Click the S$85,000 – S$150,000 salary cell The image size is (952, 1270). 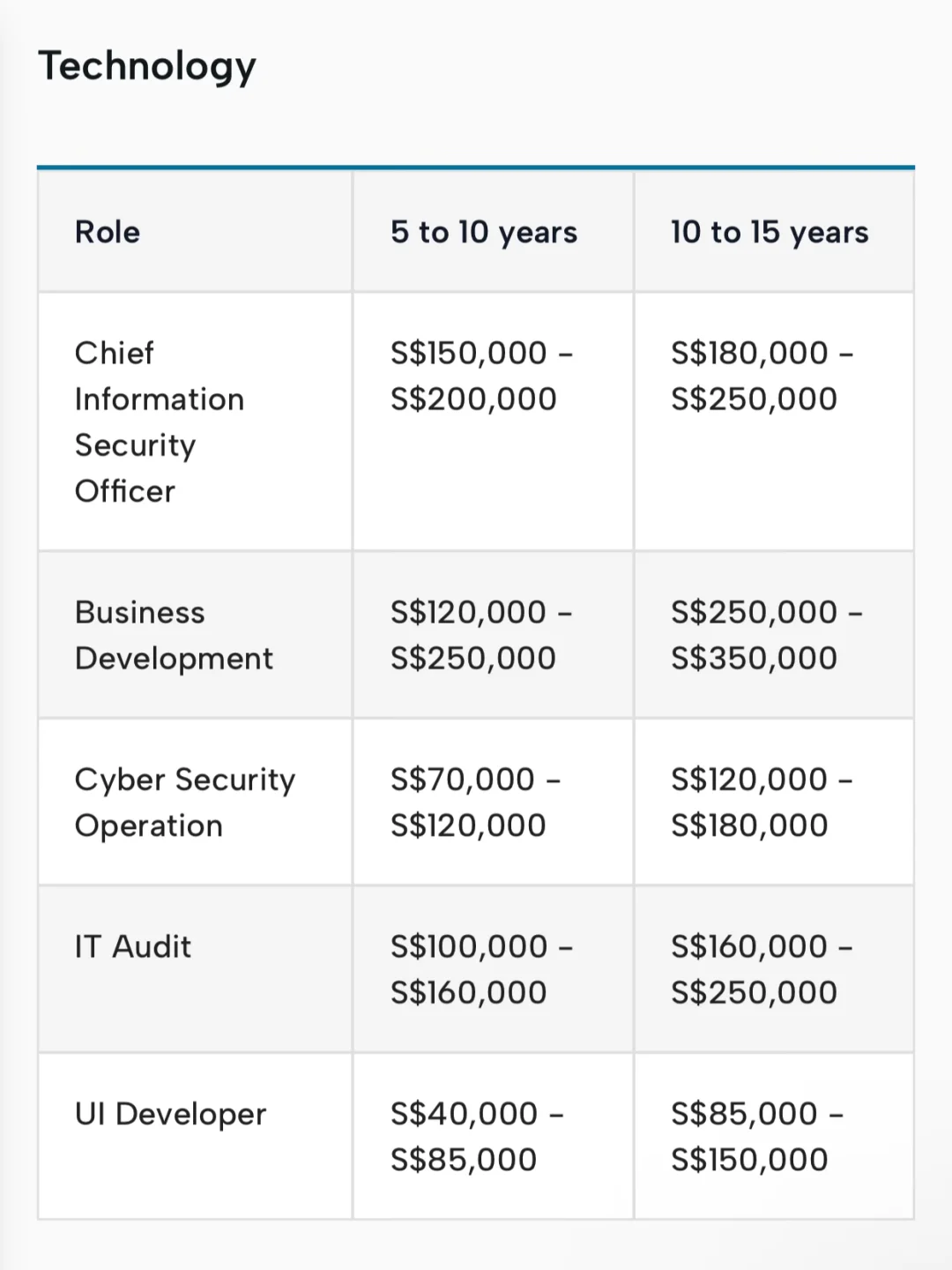click(757, 1137)
